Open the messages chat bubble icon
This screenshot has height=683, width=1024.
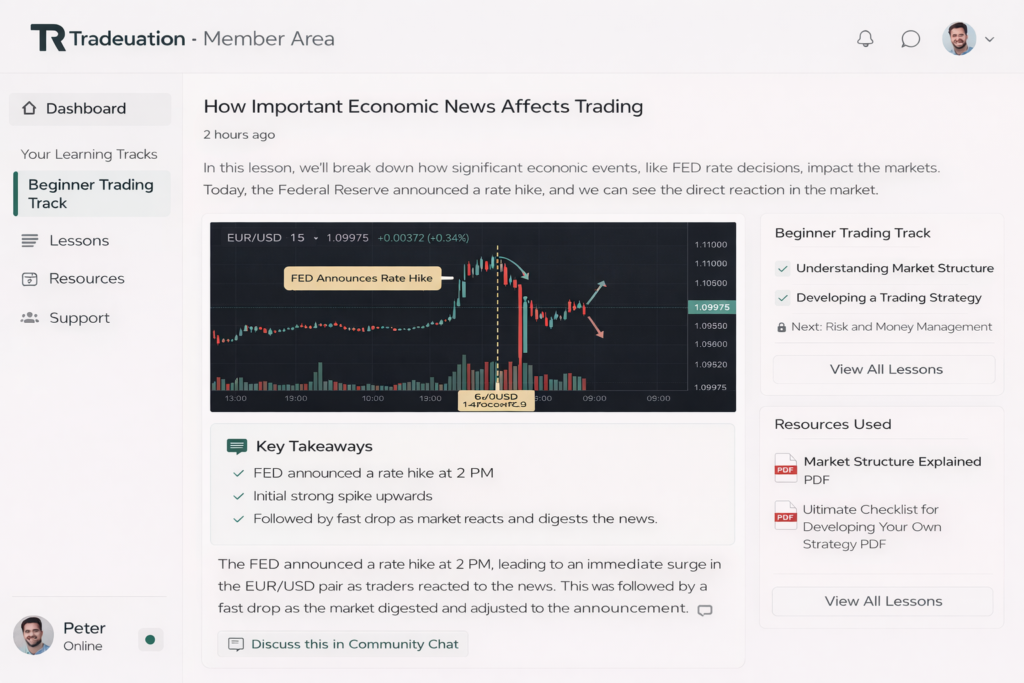(x=910, y=39)
